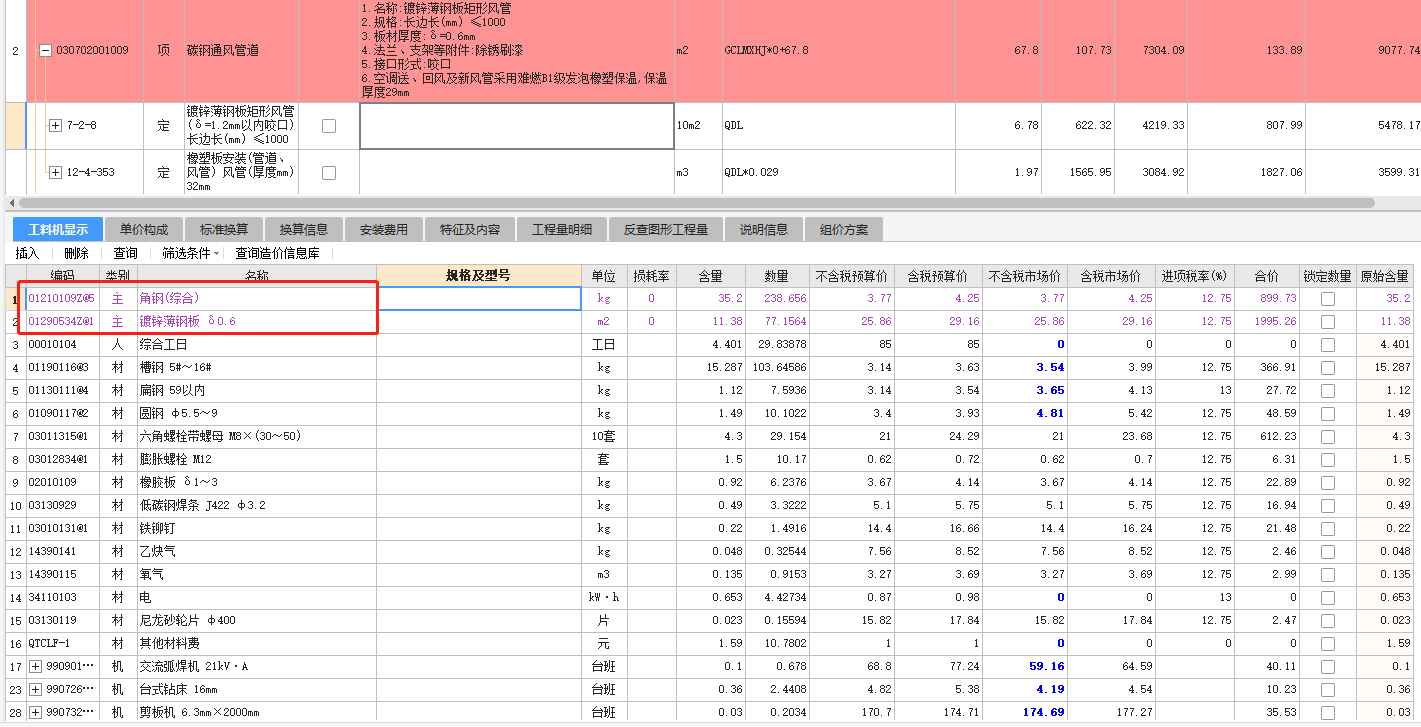Screen dimensions: 1421x727
Task: Select material code 01210109Z@5
Action: (62, 298)
